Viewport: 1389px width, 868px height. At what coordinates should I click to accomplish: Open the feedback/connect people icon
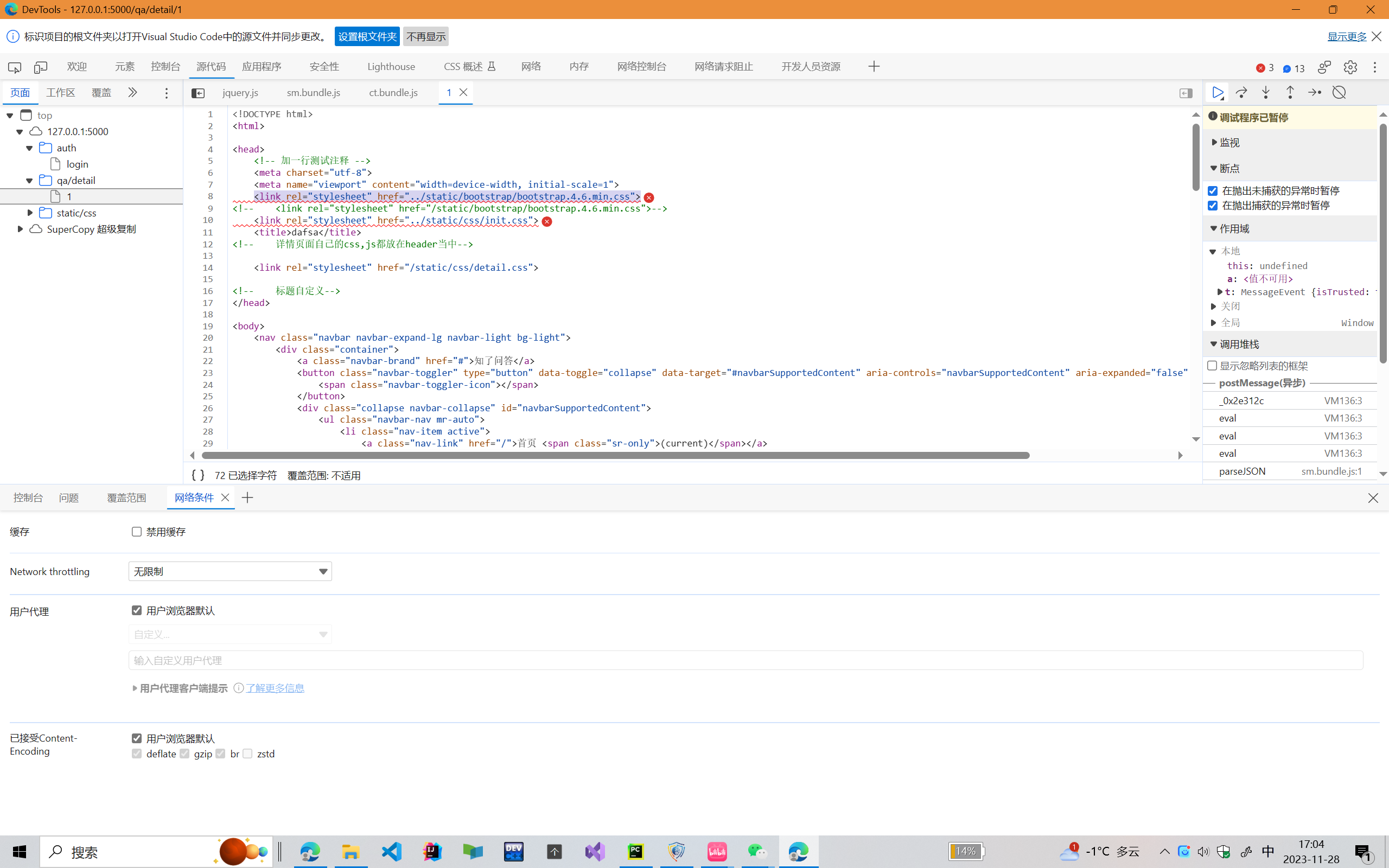1324,67
